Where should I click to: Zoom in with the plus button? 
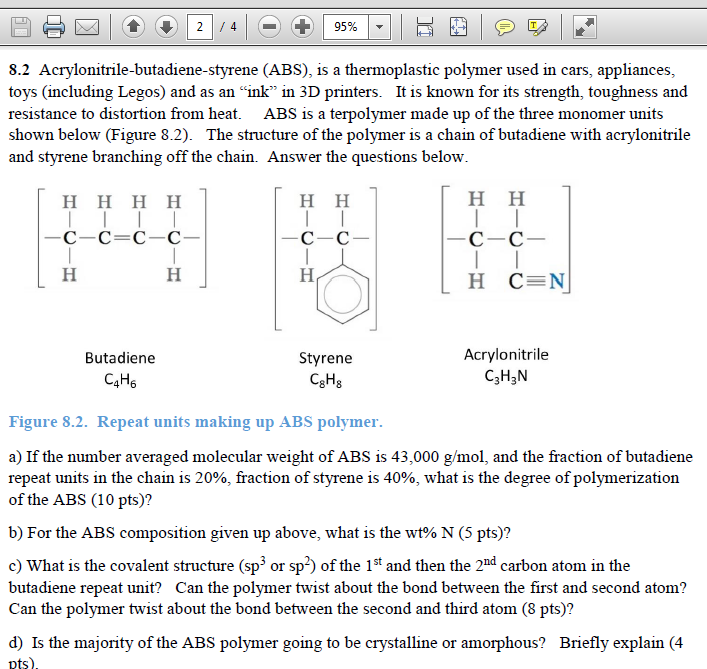coord(302,27)
